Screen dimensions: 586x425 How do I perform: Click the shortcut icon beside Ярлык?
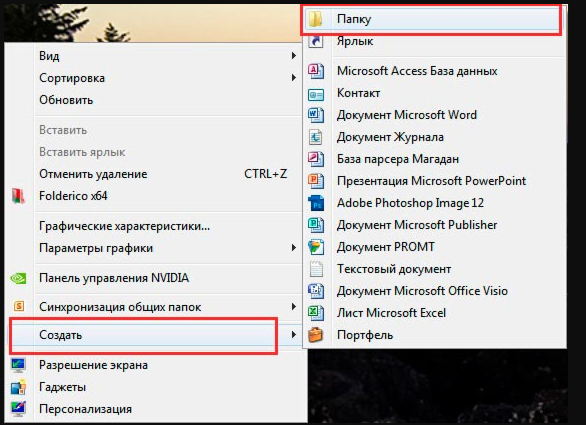pos(316,41)
